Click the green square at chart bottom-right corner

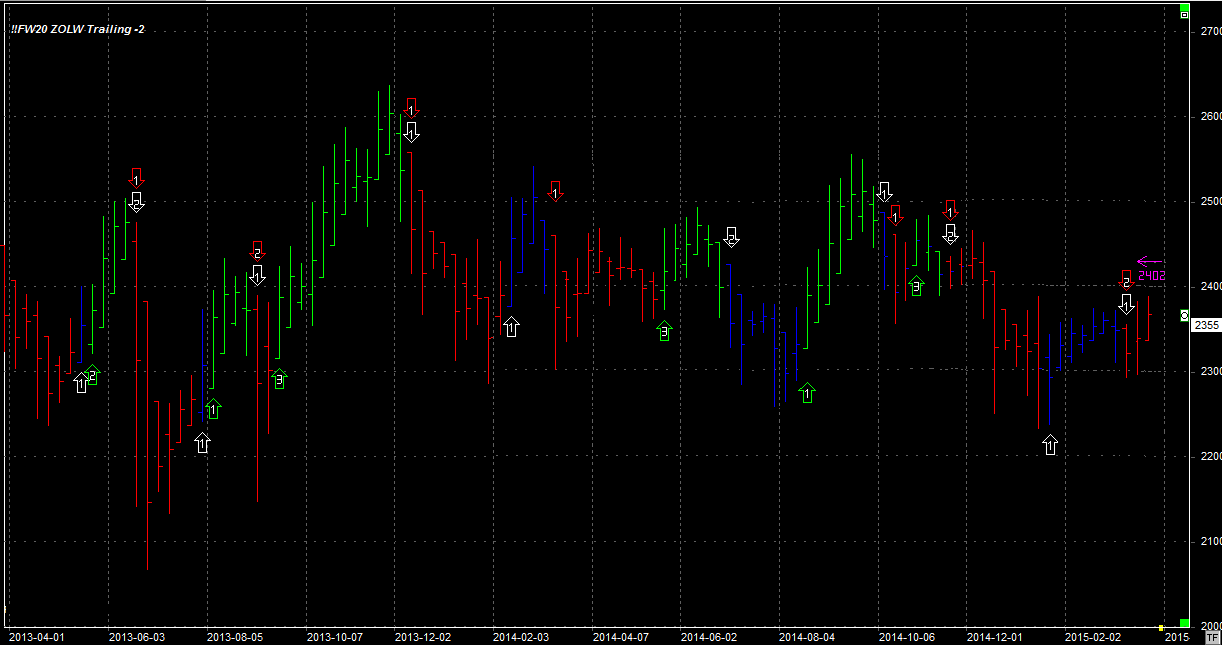(x=1185, y=624)
